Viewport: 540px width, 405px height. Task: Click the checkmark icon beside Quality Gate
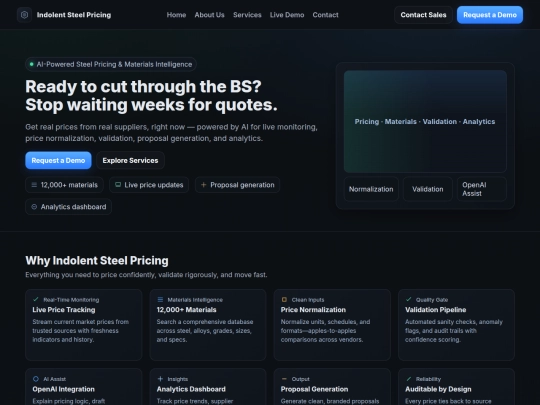[408, 299]
